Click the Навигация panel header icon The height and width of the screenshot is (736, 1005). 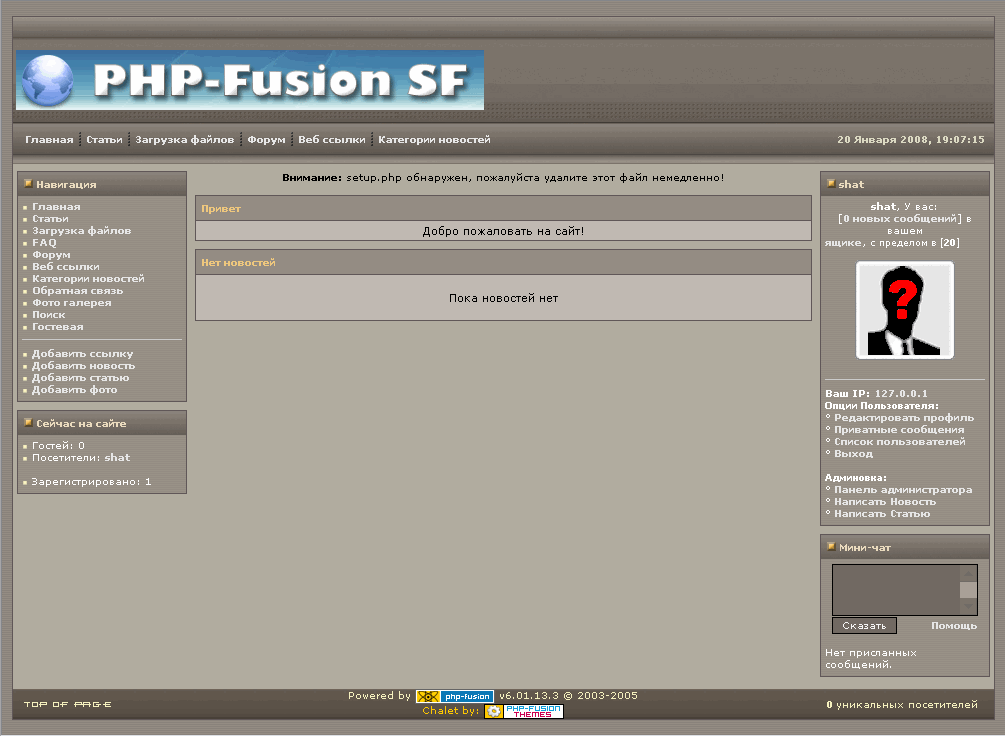pos(28,184)
